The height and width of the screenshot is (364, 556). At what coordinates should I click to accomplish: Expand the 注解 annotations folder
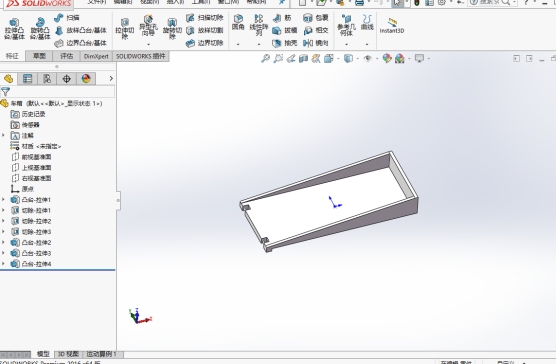tap(4, 135)
